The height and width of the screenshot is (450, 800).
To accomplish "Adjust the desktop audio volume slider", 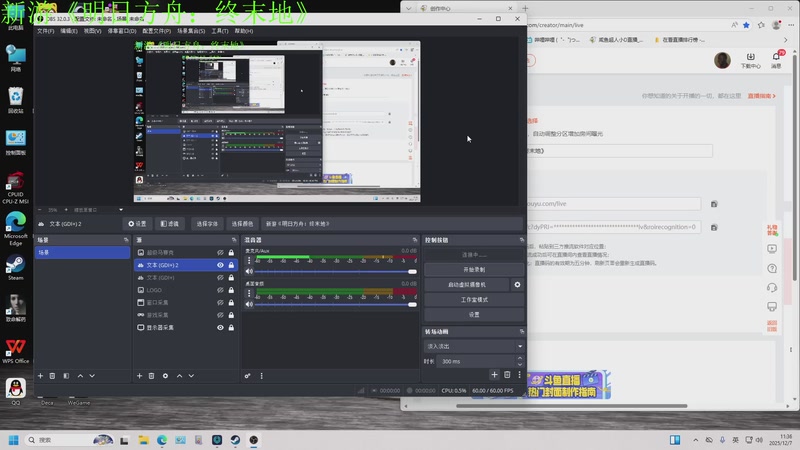I will click(336, 305).
